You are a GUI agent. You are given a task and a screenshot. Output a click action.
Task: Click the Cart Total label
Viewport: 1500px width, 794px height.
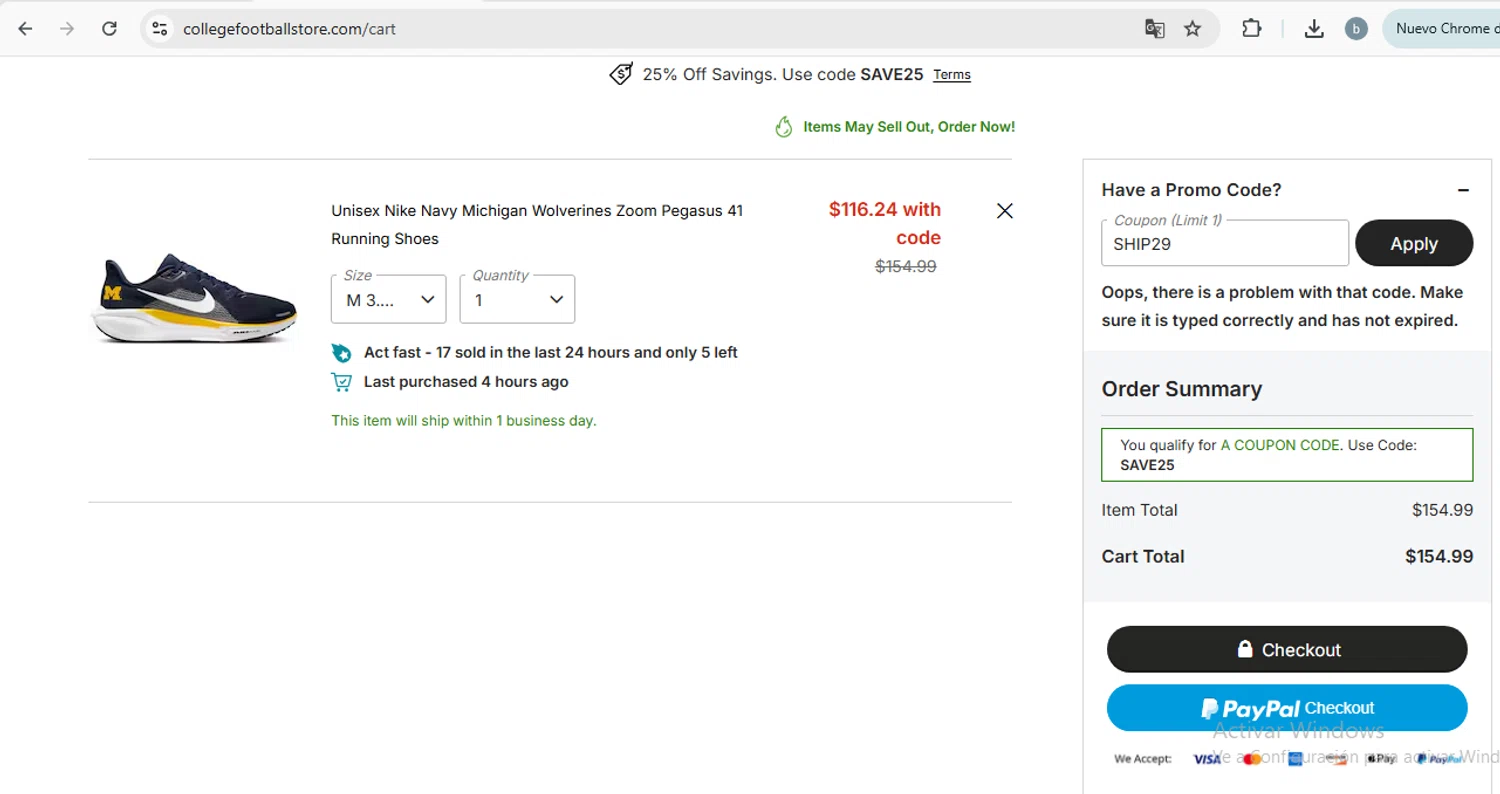click(x=1143, y=557)
